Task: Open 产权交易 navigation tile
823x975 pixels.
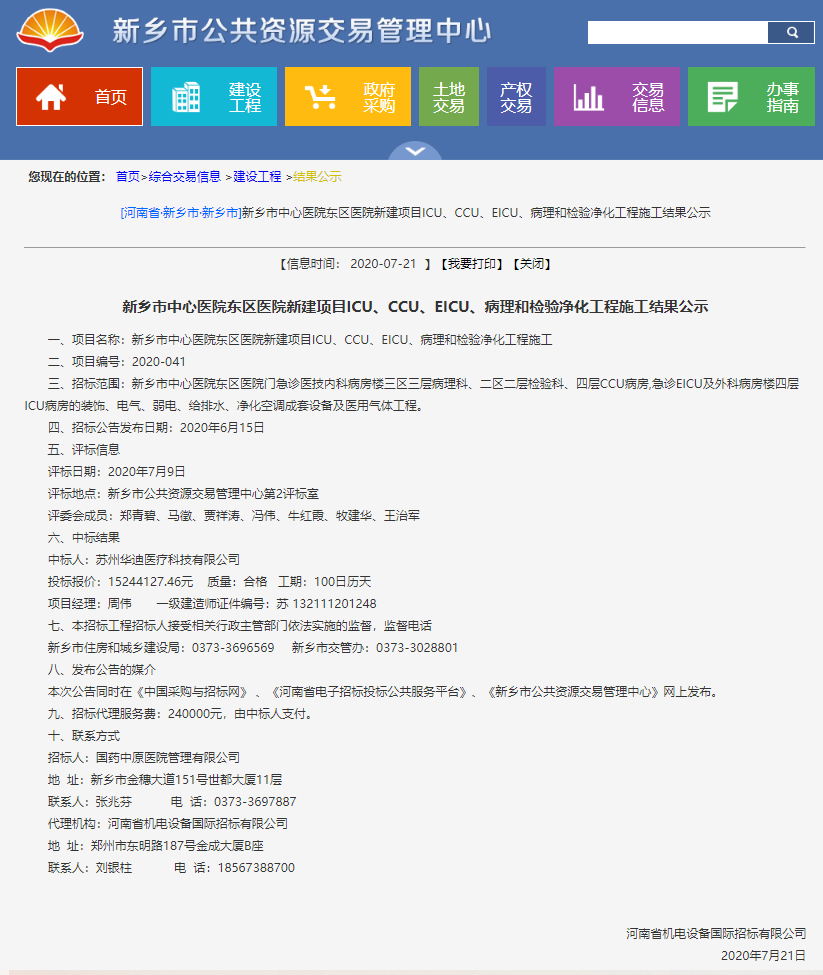Action: 516,96
